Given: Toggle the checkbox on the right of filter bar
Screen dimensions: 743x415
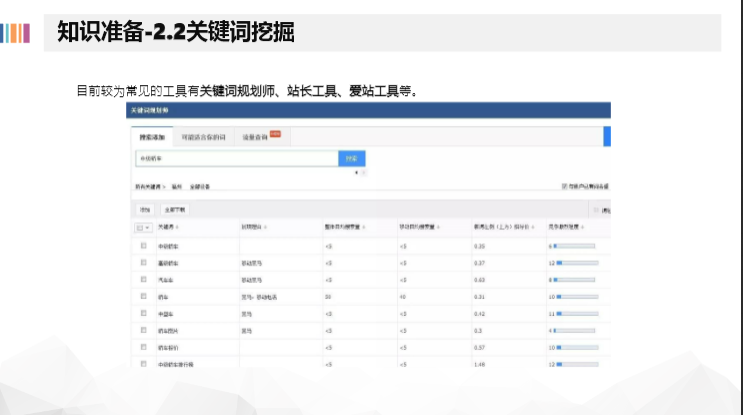Looking at the screenshot, I should point(565,186).
